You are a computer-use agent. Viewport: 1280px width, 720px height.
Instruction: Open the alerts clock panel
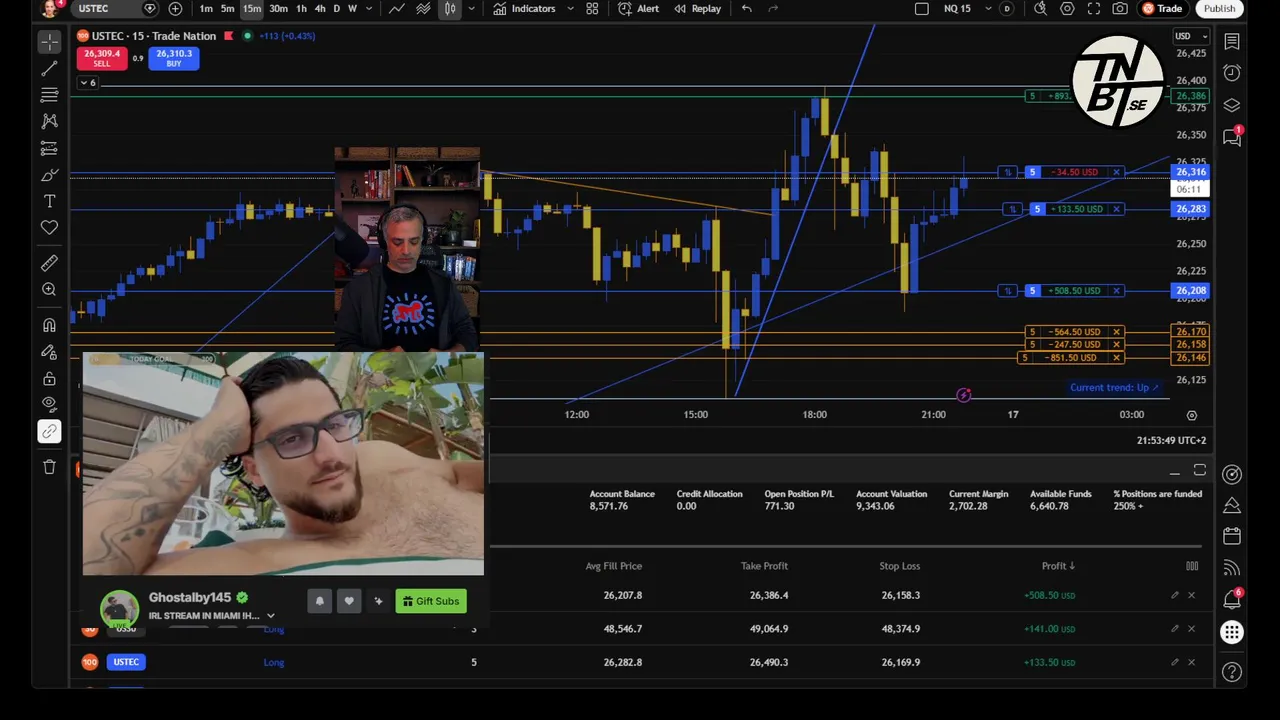point(1232,73)
